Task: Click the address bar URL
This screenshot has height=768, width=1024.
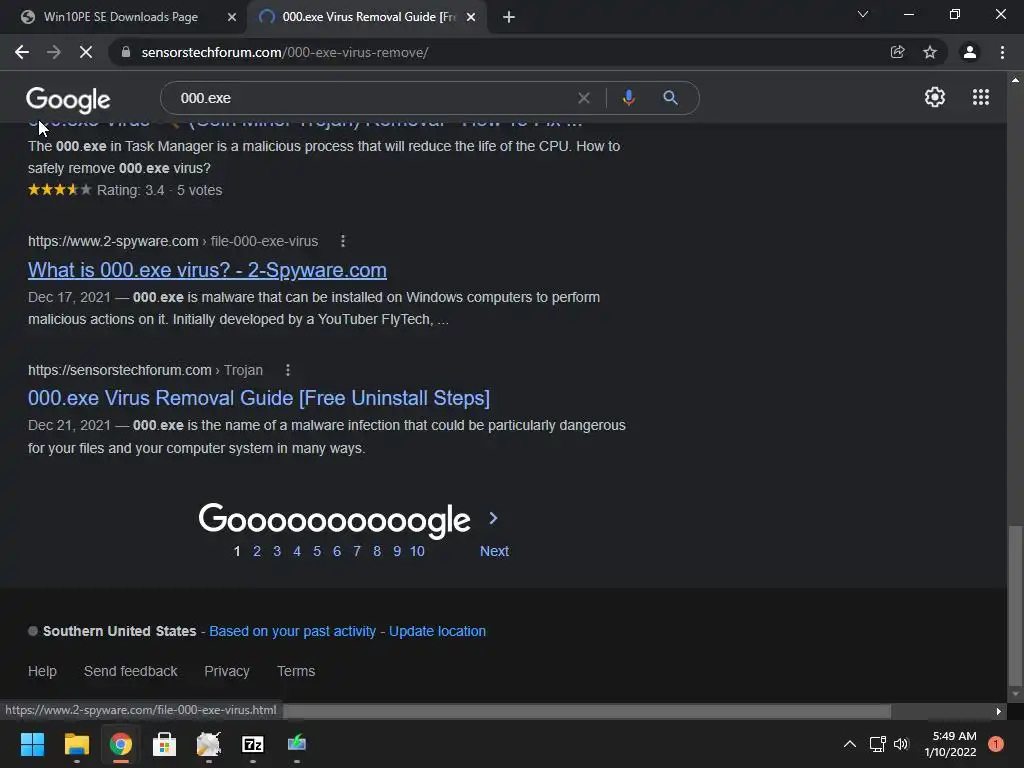Action: pyautogui.click(x=285, y=52)
